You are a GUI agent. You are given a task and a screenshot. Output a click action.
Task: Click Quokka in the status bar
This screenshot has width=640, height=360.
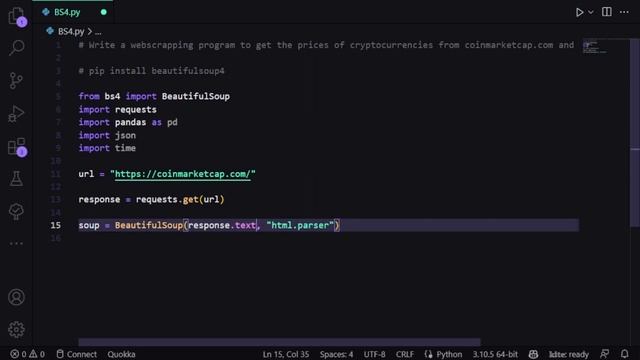(x=121, y=354)
